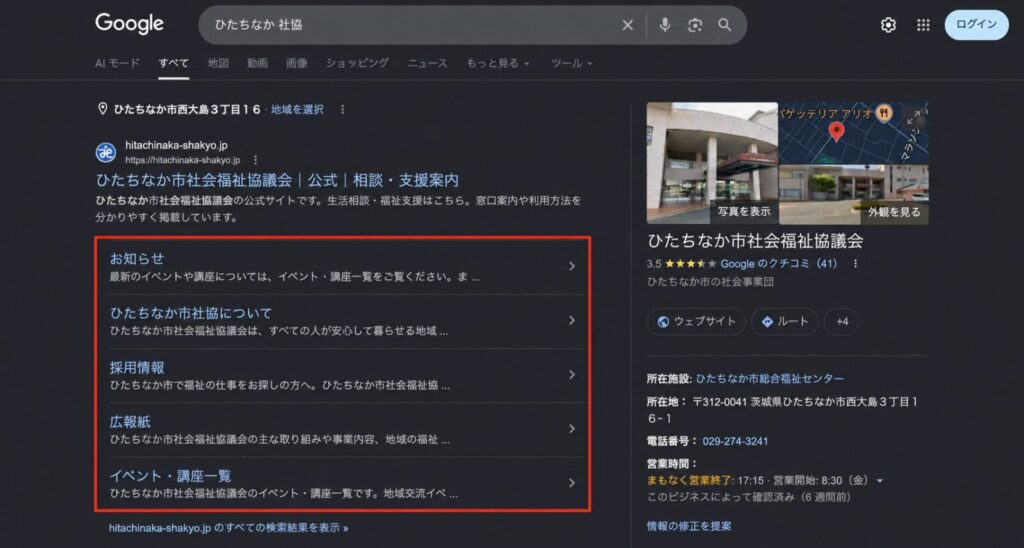Screen dimensions: 1024x548
Task: Open three-dot menu beside reviews count
Action: 856,264
